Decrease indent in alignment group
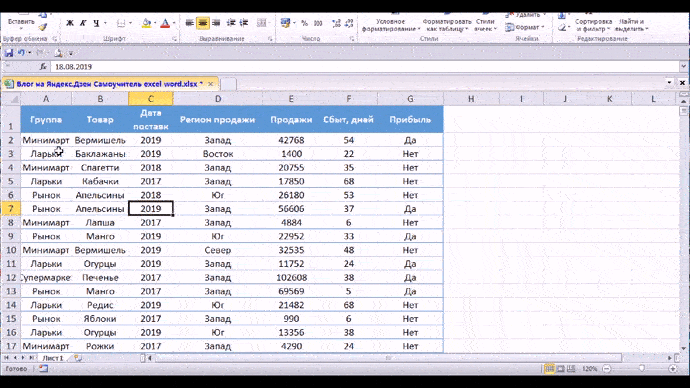 (x=231, y=23)
